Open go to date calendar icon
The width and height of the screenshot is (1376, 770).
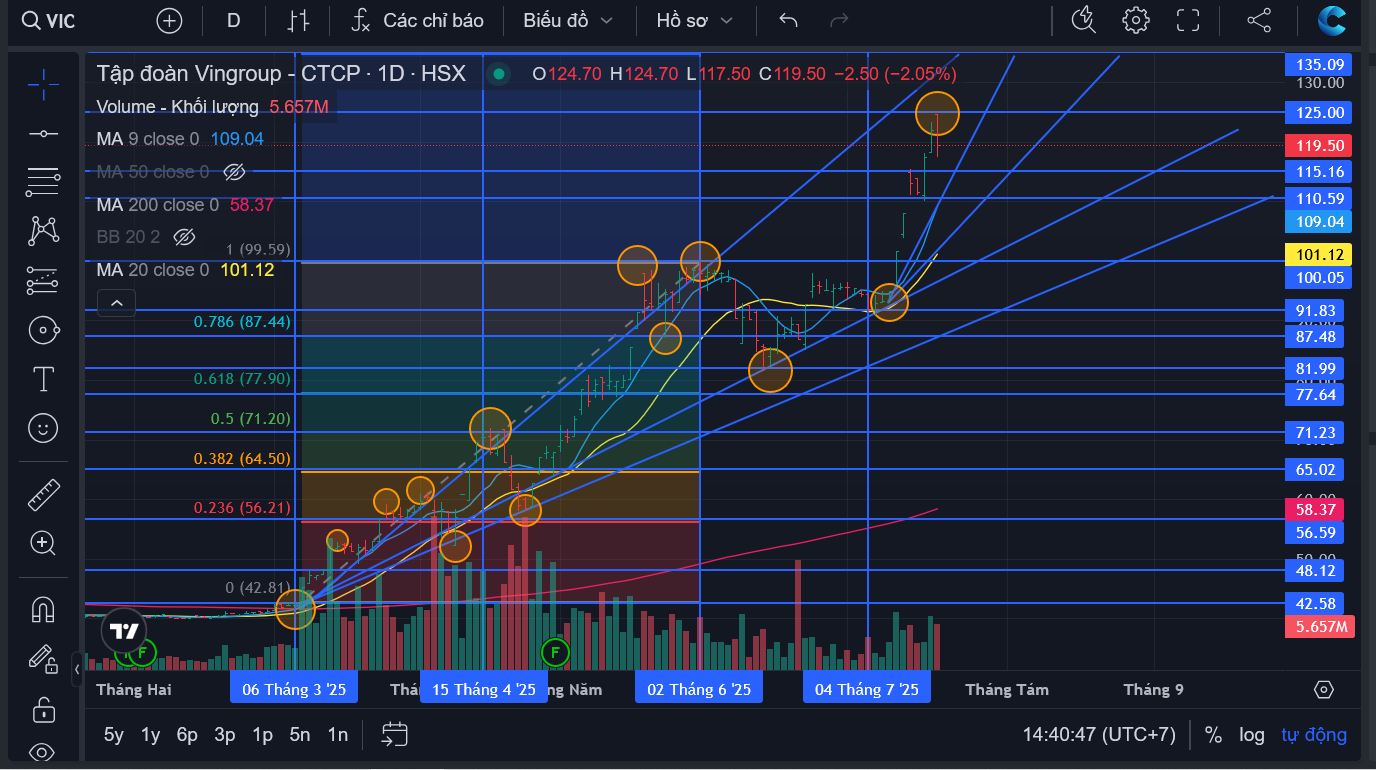pos(394,735)
